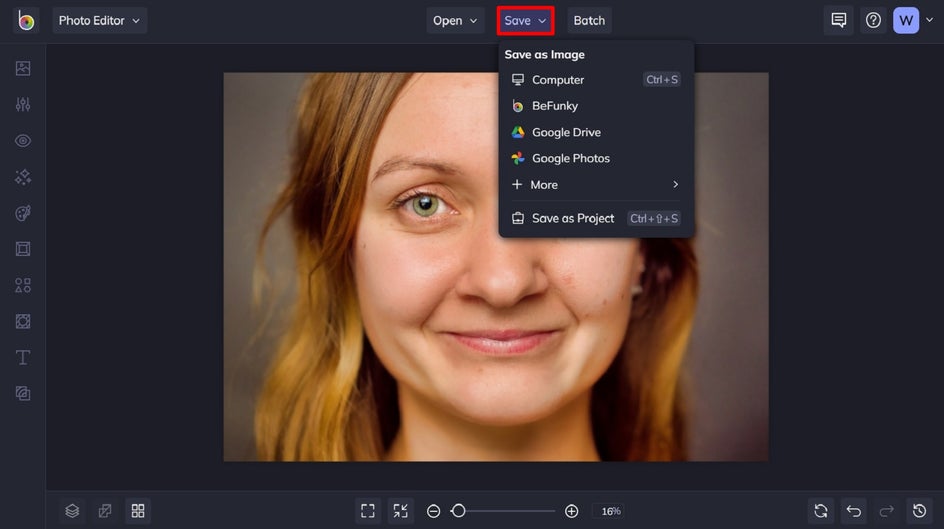
Task: Save image to BeFunky
Action: 595,106
